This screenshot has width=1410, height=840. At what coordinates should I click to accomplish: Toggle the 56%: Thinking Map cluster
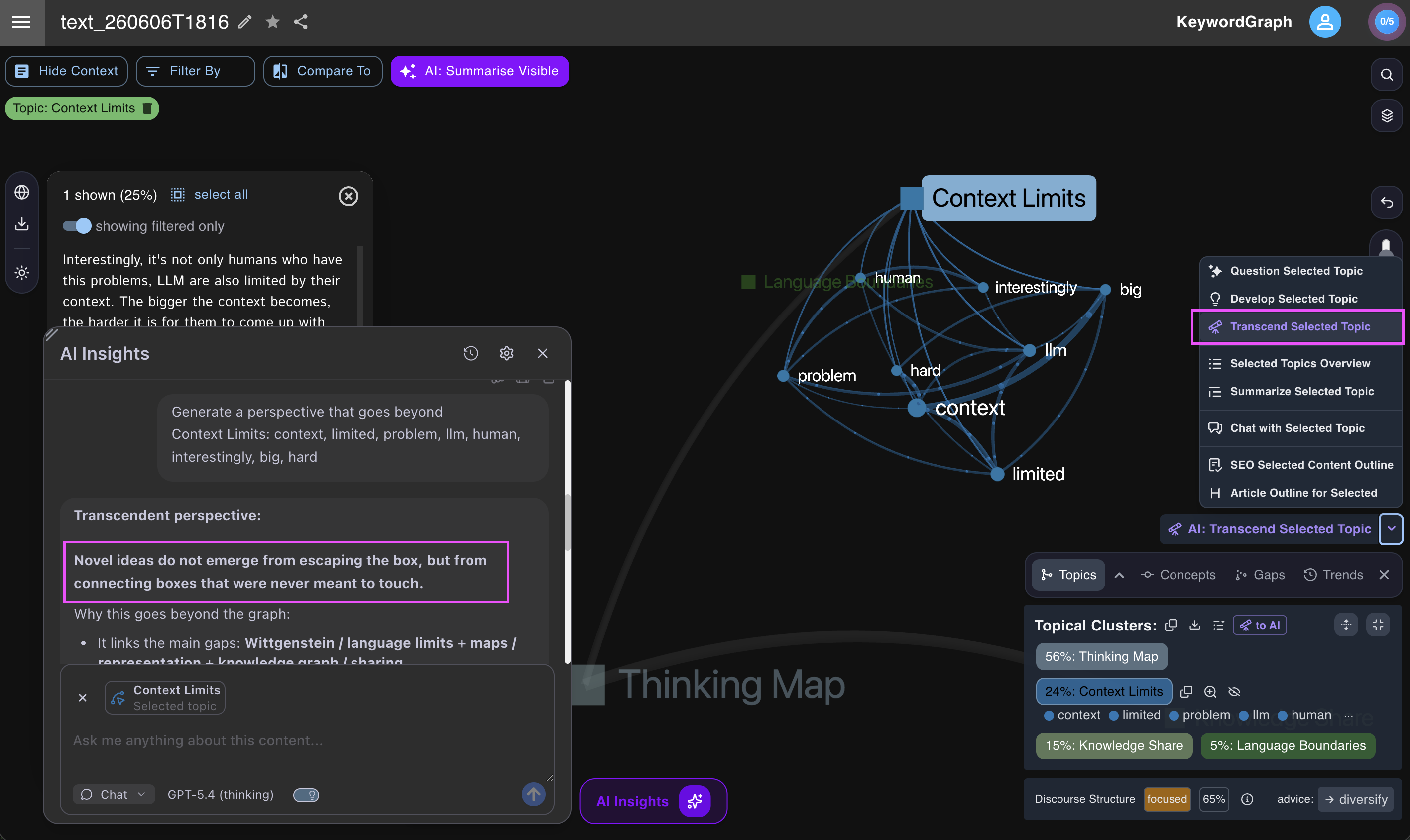(1101, 656)
